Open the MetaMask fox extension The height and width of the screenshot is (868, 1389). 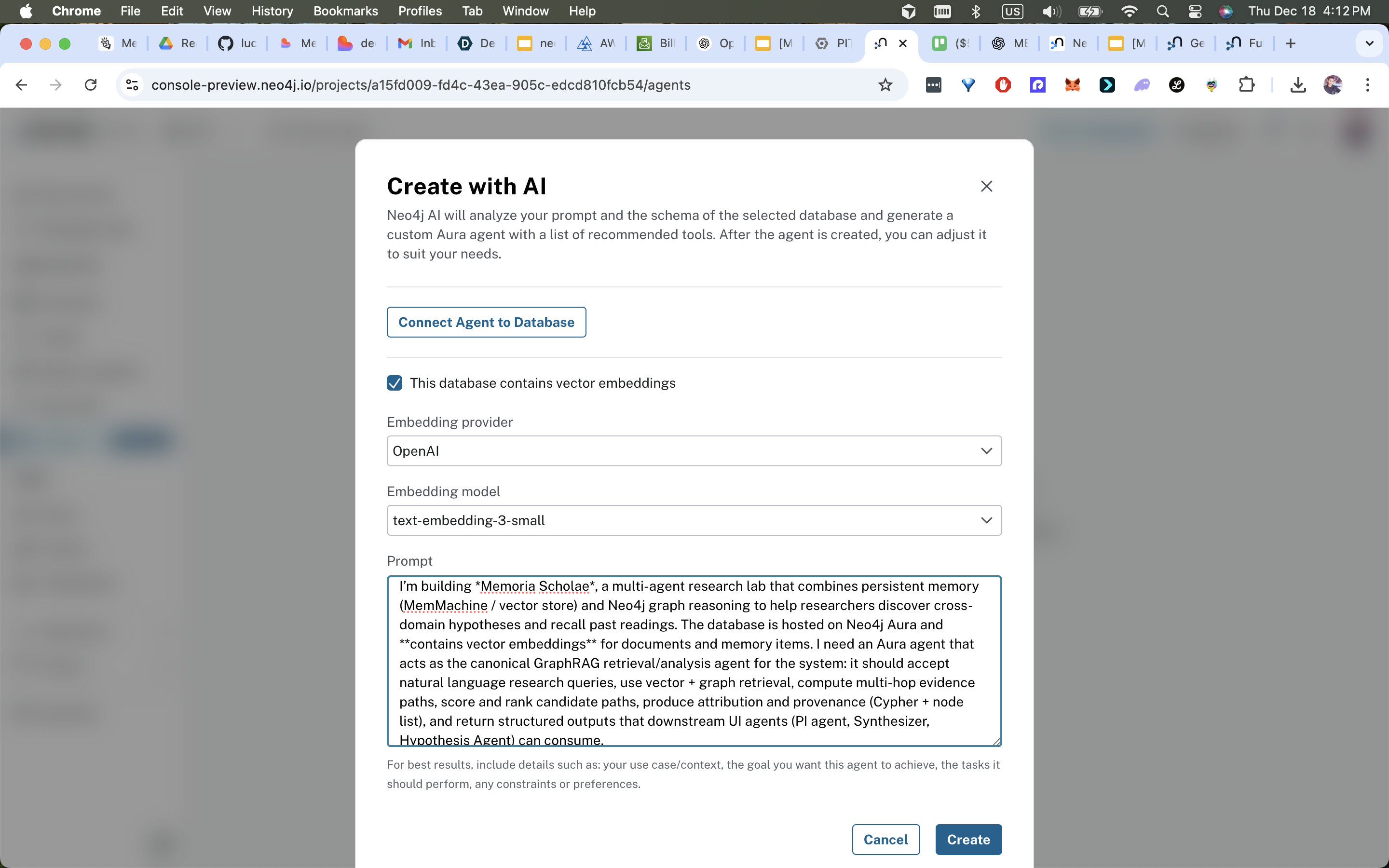tap(1072, 85)
